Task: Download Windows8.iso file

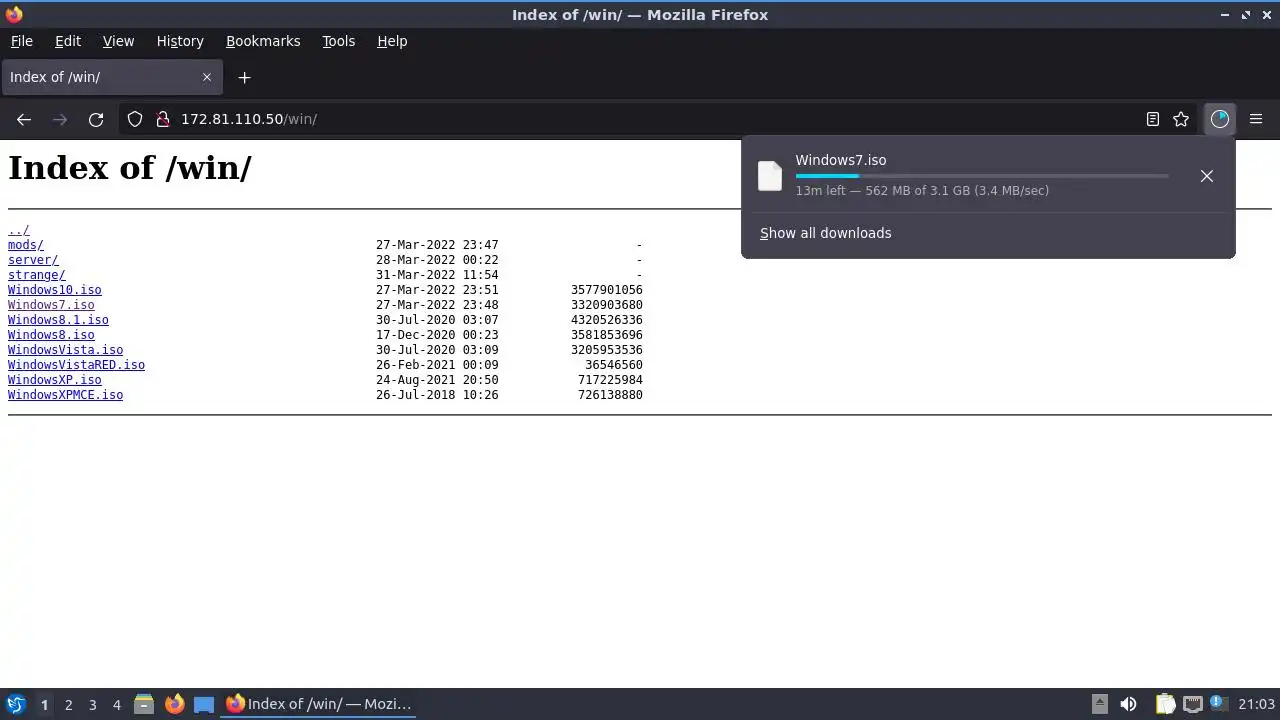Action: point(51,335)
